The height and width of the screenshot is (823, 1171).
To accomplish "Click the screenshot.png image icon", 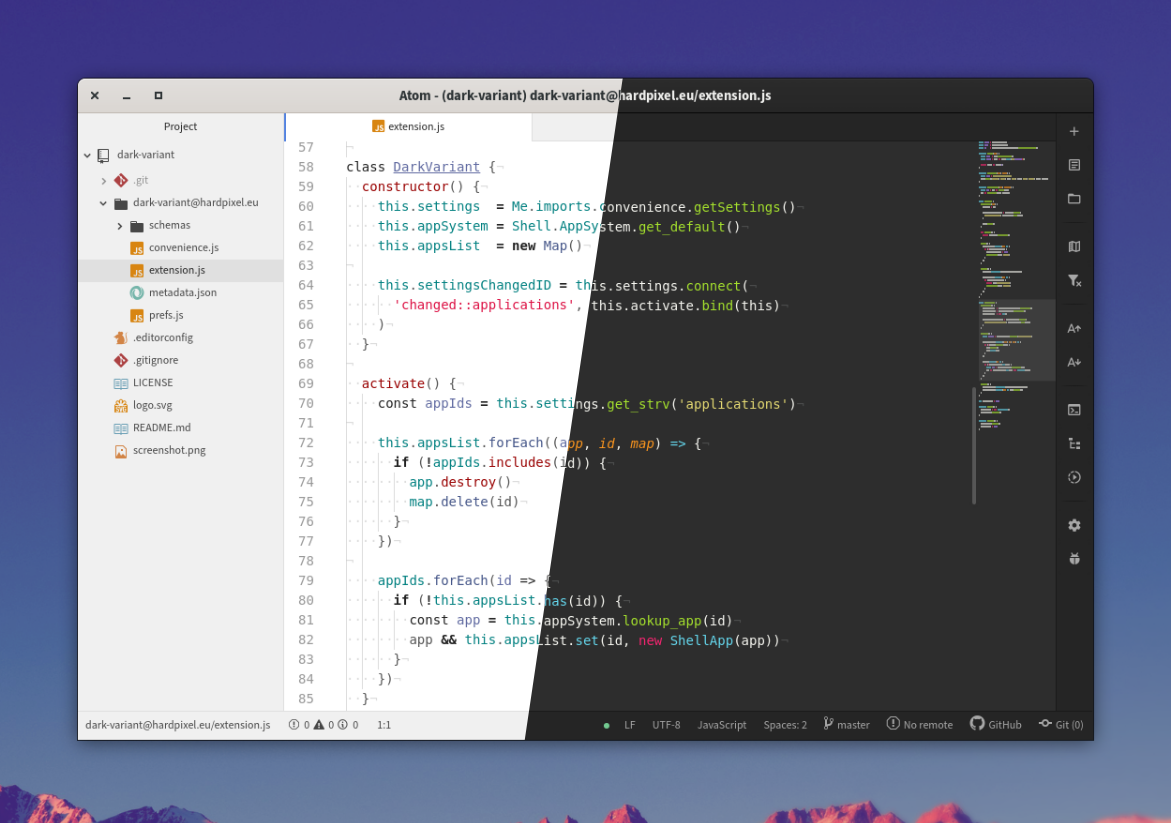I will 121,450.
